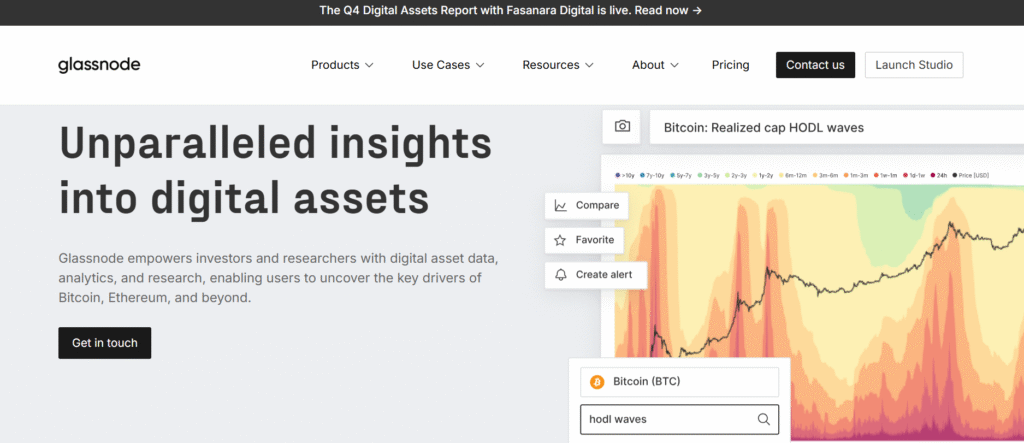
Task: Toggle the 3y-5y legend series
Action: coord(709,175)
